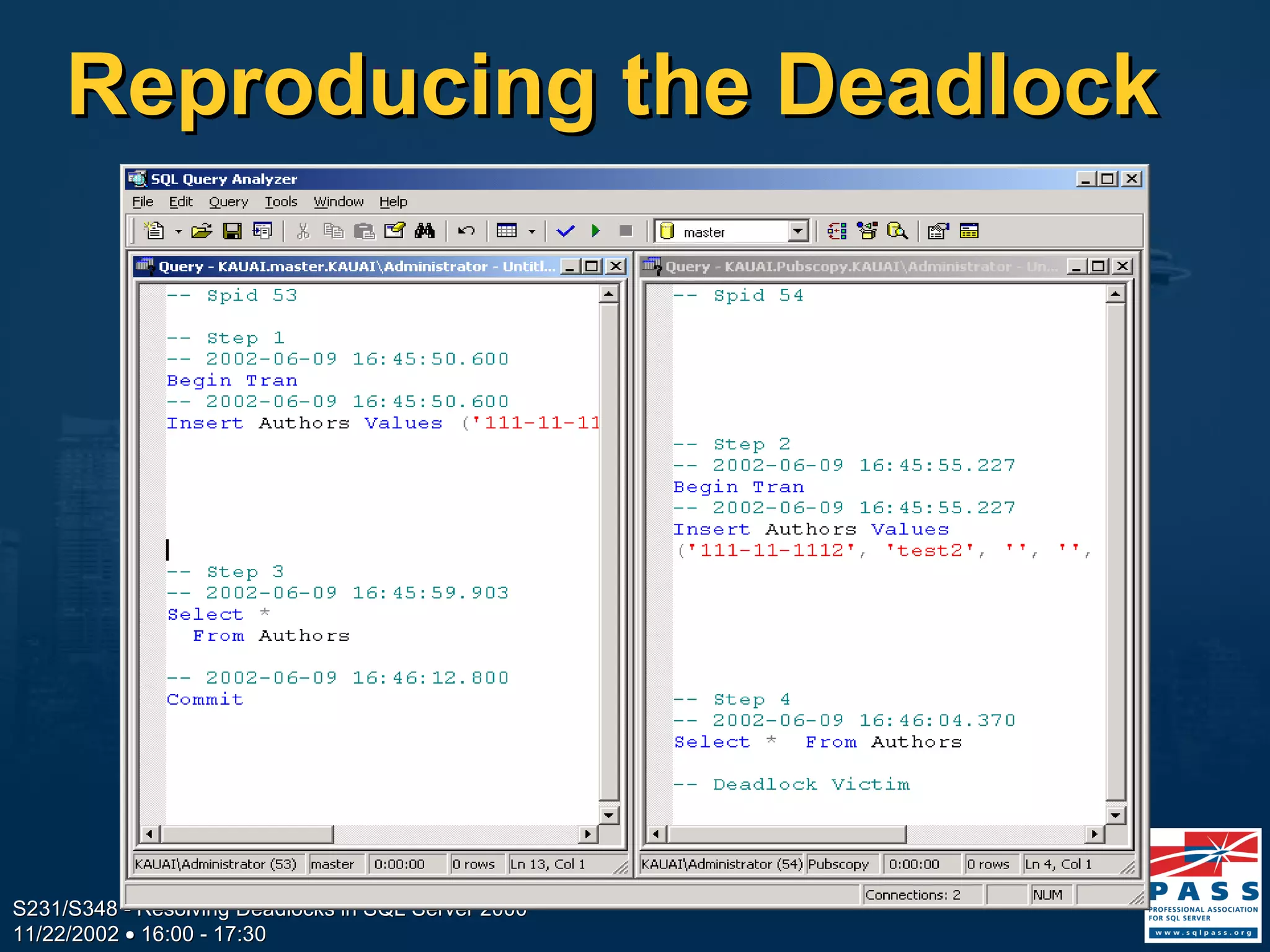Click the Undo arrow icon

466,231
